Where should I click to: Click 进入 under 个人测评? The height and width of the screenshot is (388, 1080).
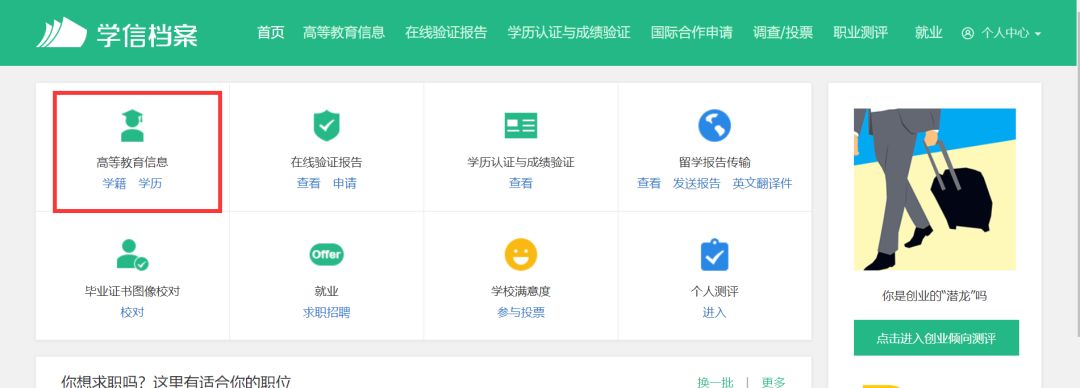[714, 312]
